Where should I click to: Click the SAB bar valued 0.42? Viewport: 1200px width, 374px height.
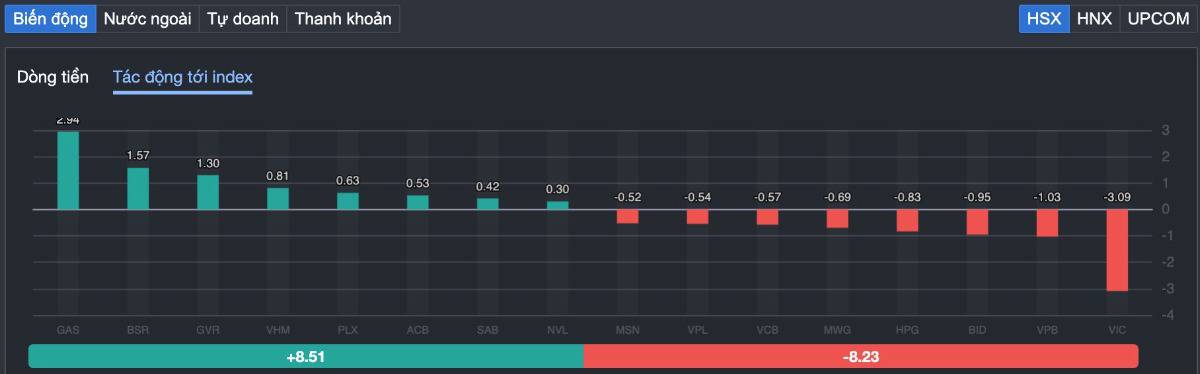(488, 204)
